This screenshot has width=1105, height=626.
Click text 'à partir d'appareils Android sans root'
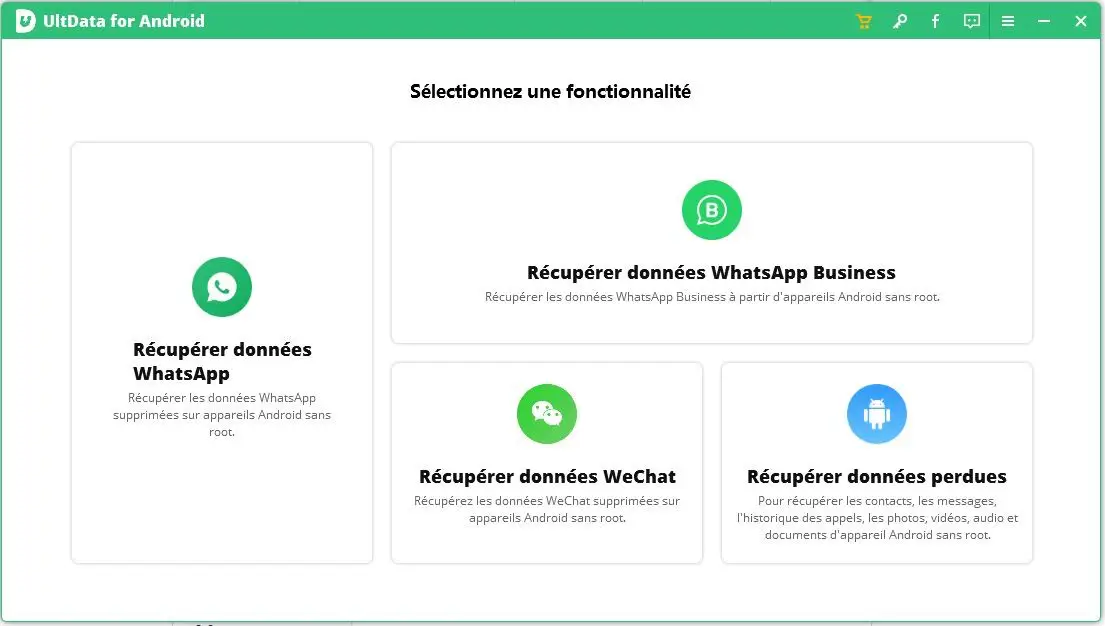(x=834, y=297)
